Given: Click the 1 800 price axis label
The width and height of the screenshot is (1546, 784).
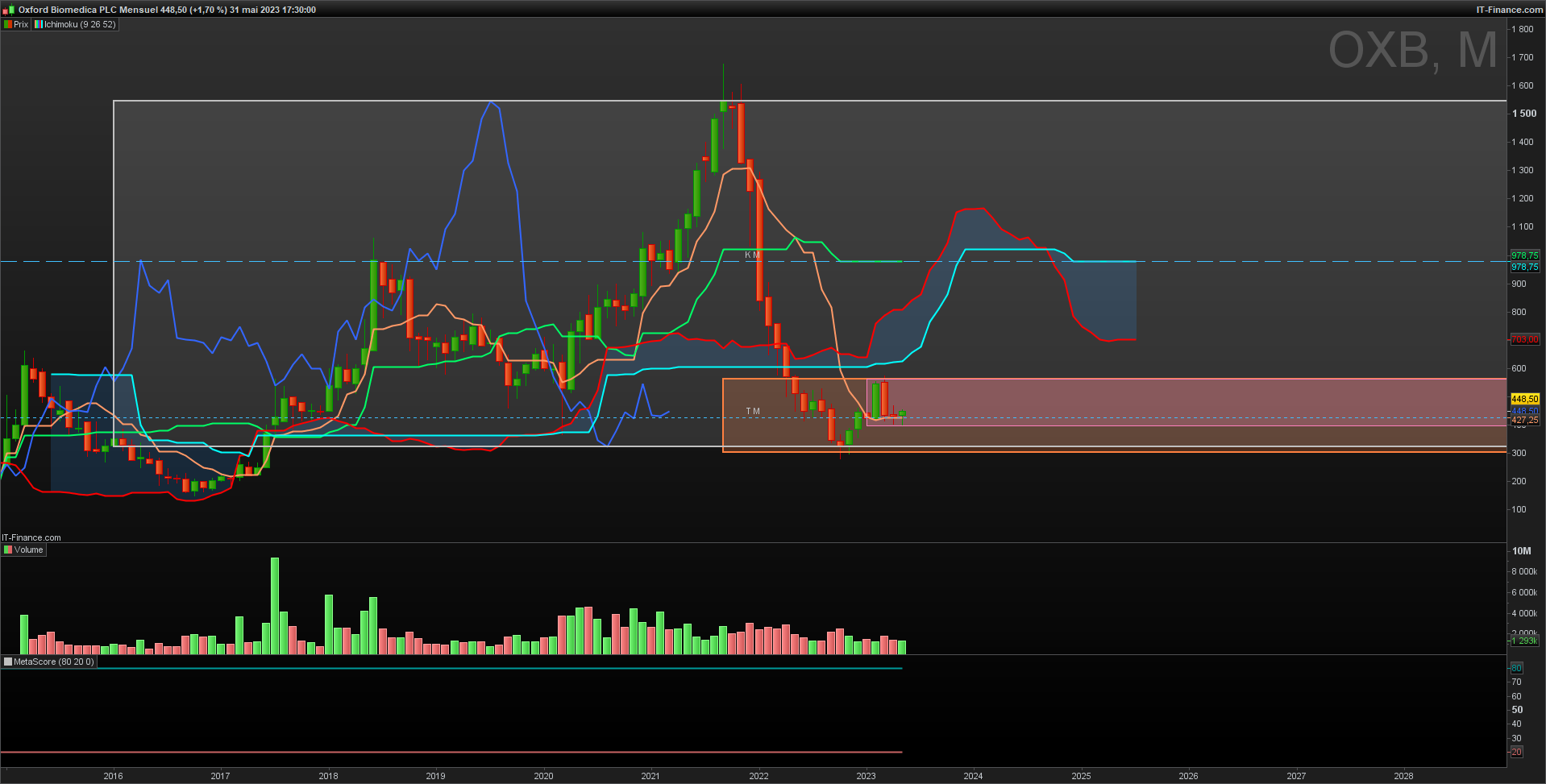Looking at the screenshot, I should point(1523,29).
